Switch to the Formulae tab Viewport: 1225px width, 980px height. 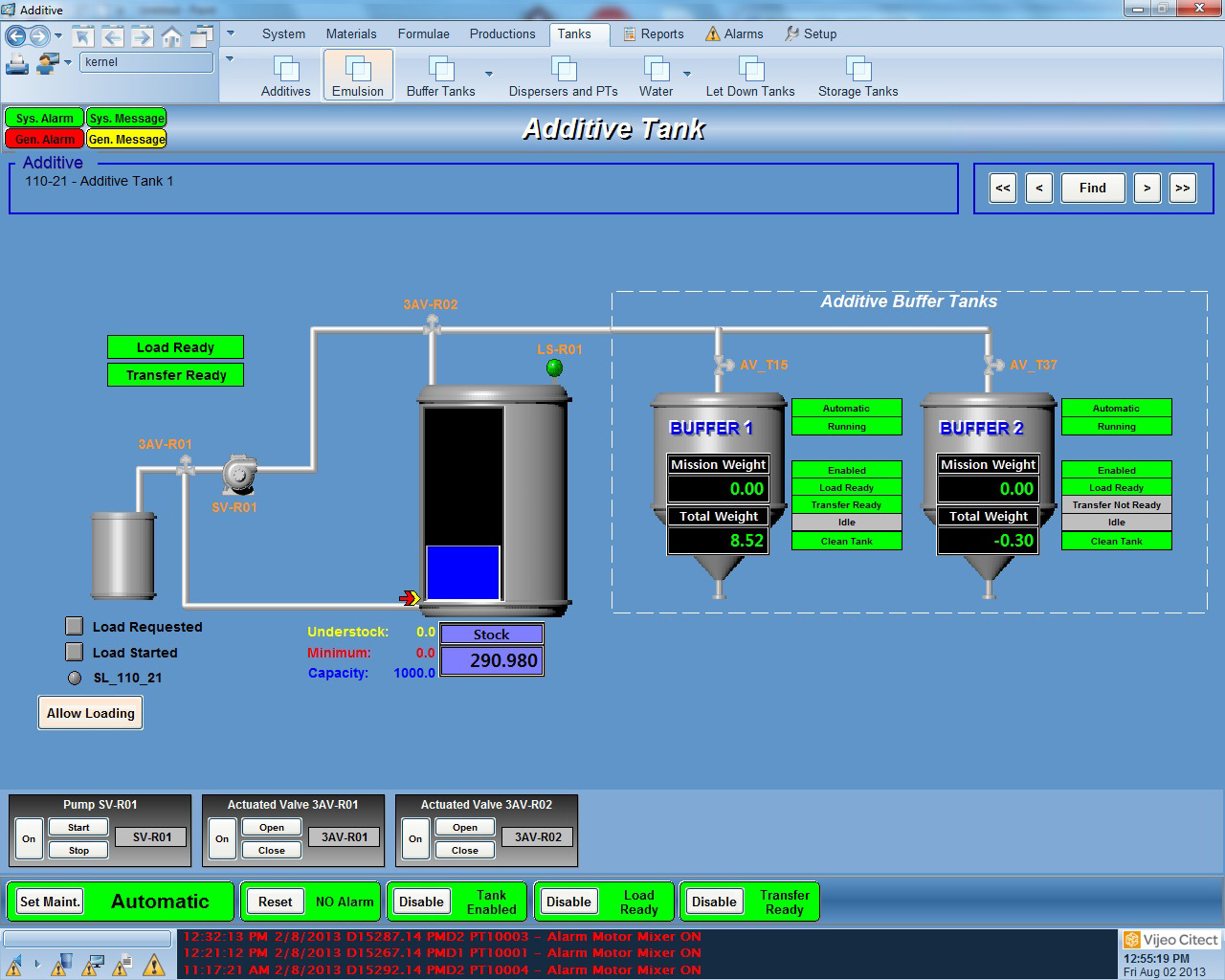tap(423, 33)
